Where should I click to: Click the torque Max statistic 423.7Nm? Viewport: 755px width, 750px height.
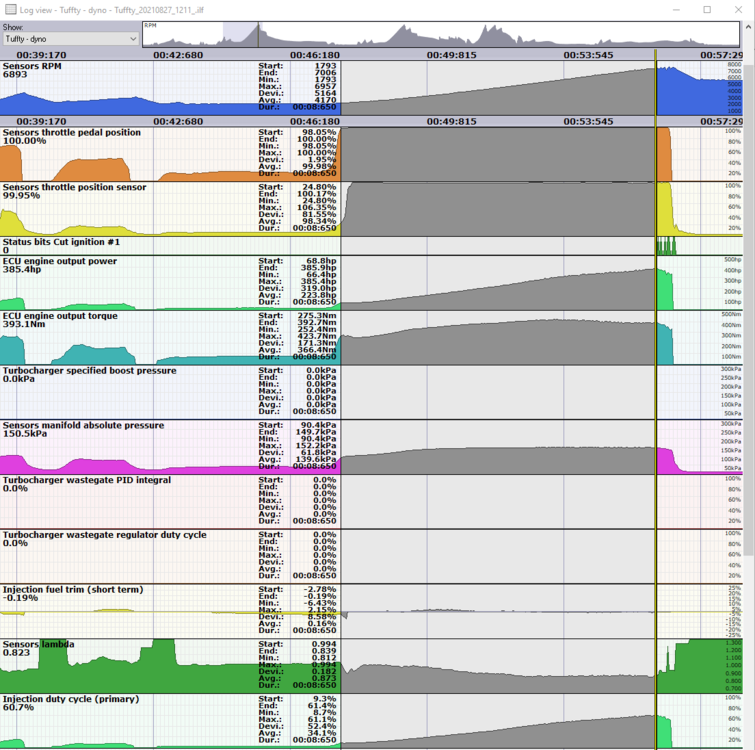point(316,336)
